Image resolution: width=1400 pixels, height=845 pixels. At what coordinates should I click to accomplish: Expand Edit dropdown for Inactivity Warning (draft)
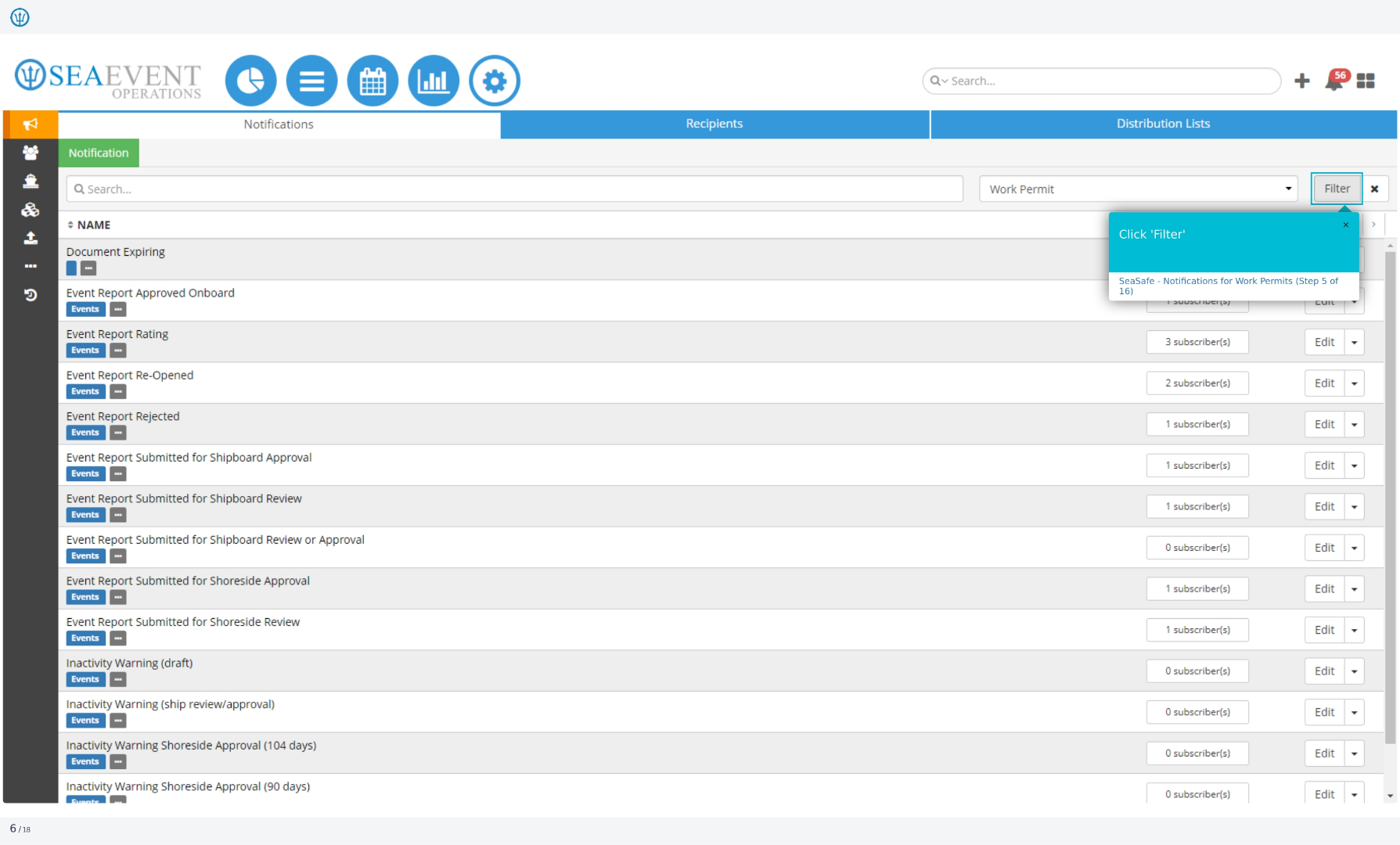click(1355, 671)
